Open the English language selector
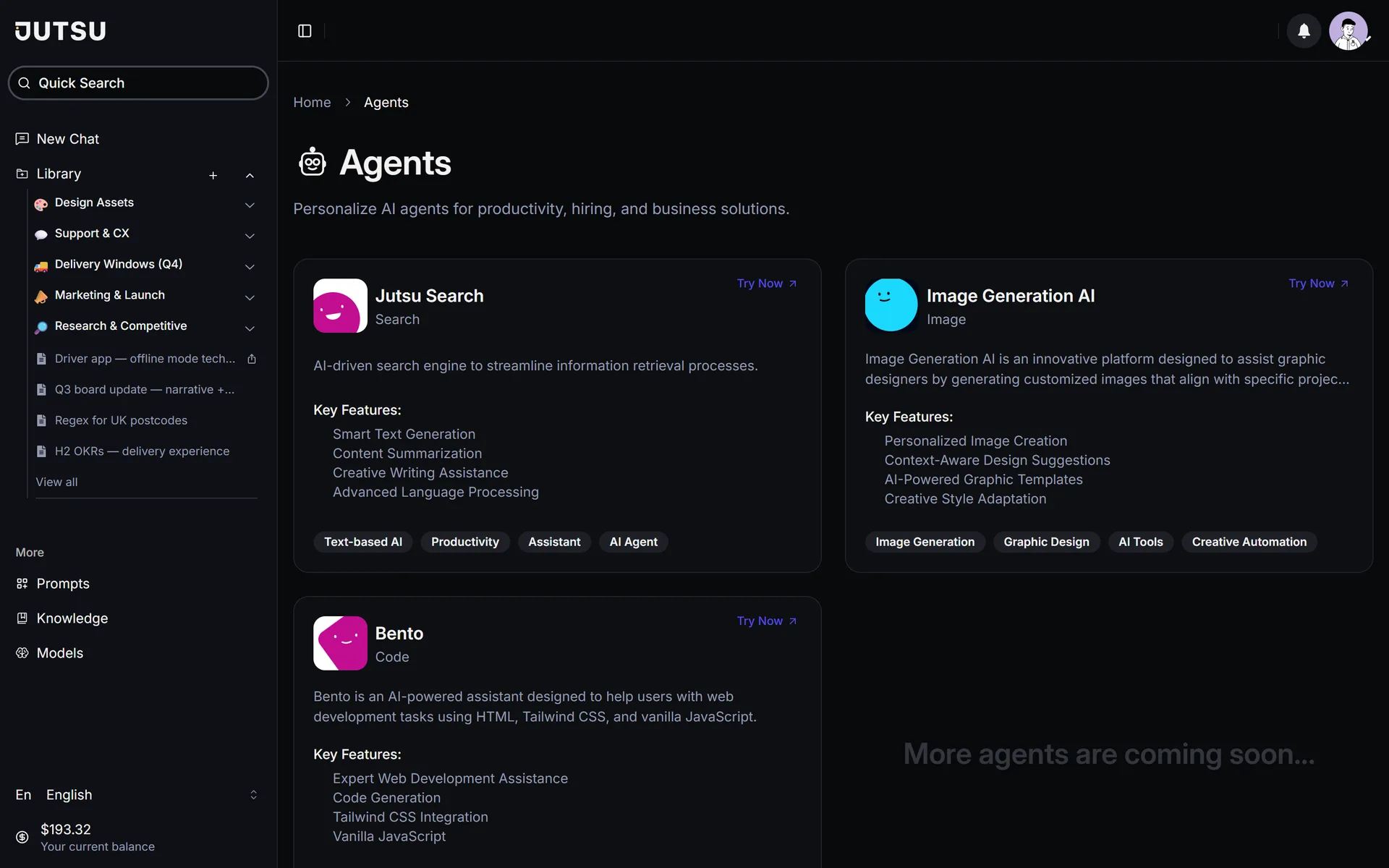This screenshot has width=1389, height=868. coord(137,795)
